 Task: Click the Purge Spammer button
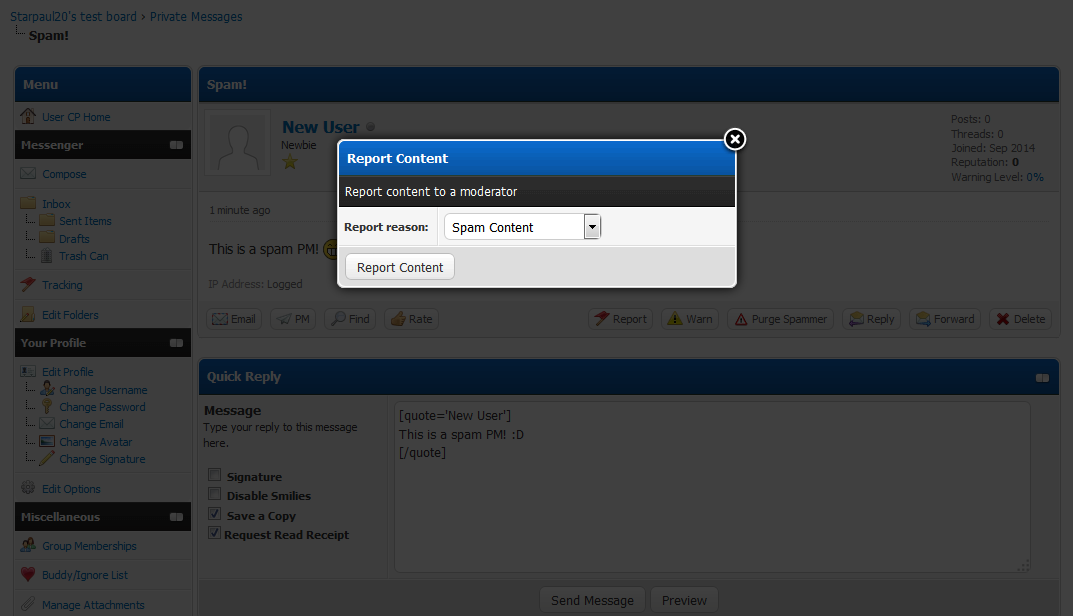pyautogui.click(x=780, y=319)
